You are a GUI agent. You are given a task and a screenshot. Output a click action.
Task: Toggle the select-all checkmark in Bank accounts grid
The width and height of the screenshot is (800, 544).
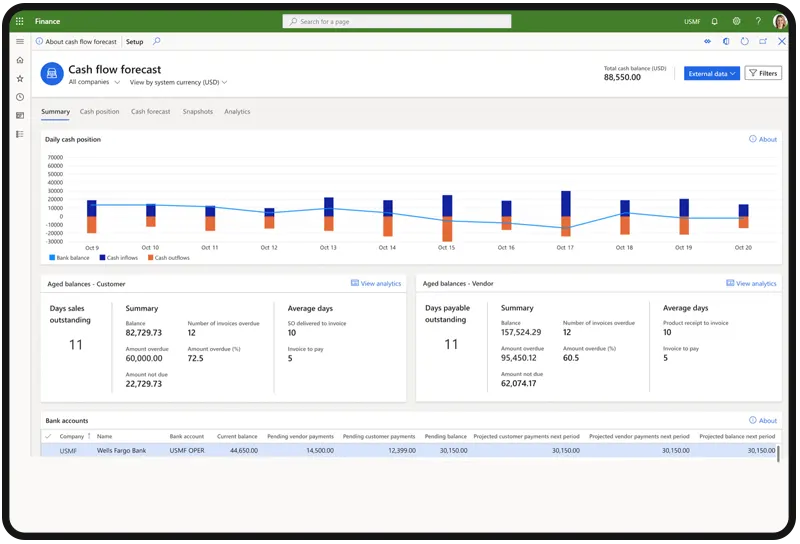[x=48, y=436]
